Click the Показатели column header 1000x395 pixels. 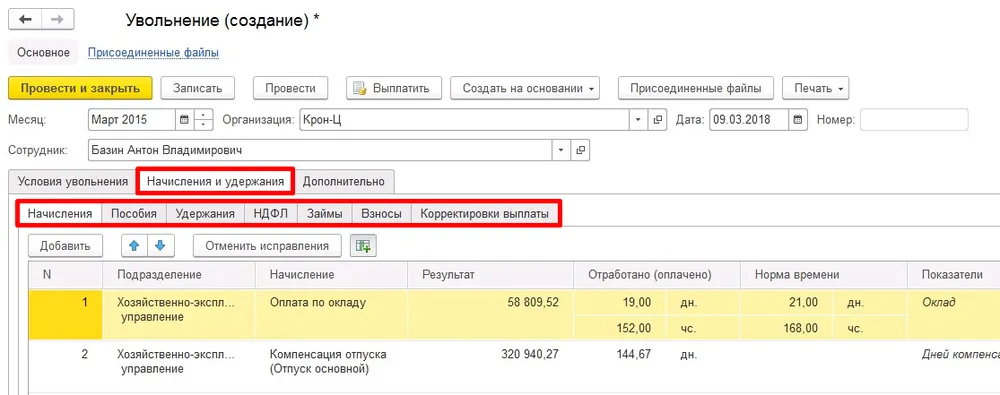[x=953, y=274]
